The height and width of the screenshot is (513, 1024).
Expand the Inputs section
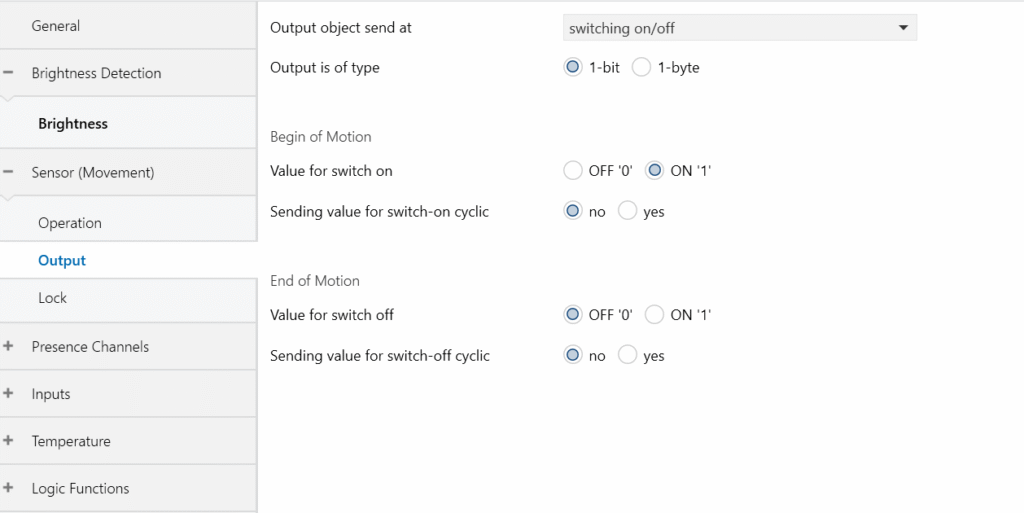point(8,394)
